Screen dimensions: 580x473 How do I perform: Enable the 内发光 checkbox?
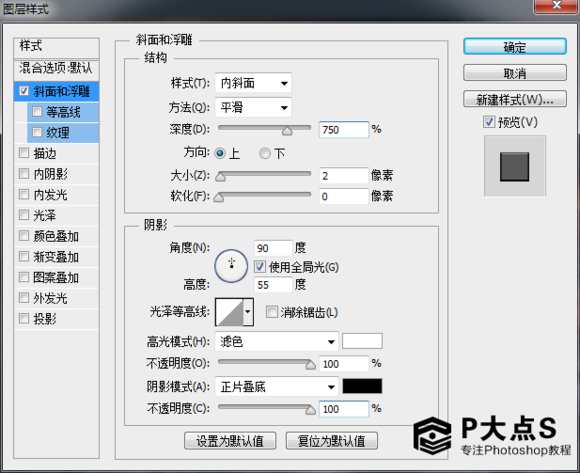coord(24,194)
